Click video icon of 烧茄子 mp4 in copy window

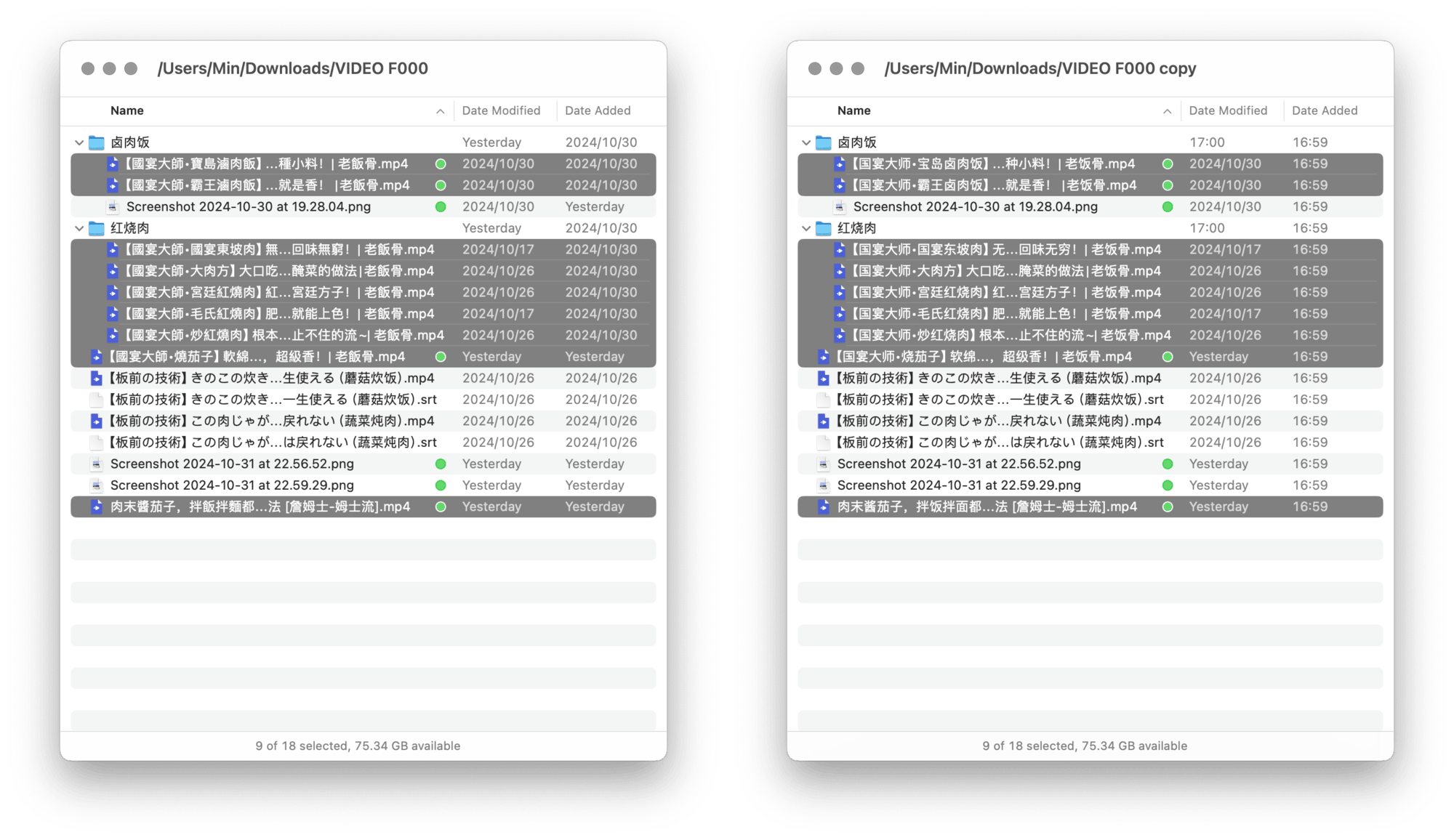click(x=823, y=357)
